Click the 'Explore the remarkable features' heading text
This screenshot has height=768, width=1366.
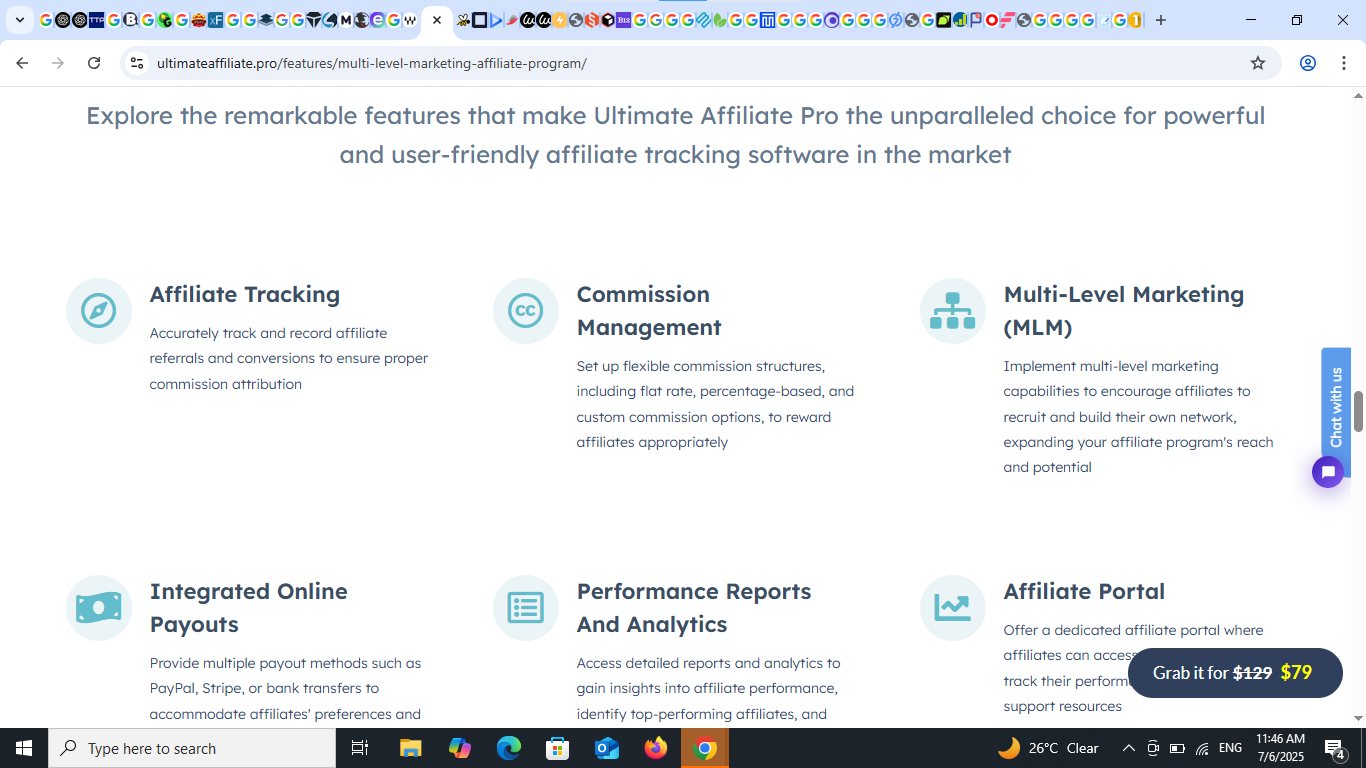(675, 135)
